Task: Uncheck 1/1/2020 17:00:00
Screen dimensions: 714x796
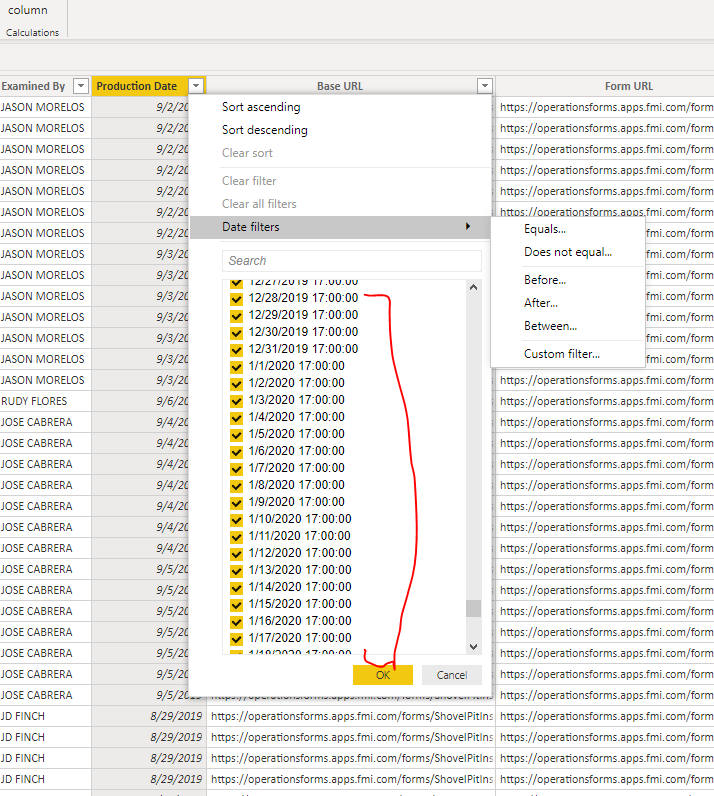Action: point(236,367)
